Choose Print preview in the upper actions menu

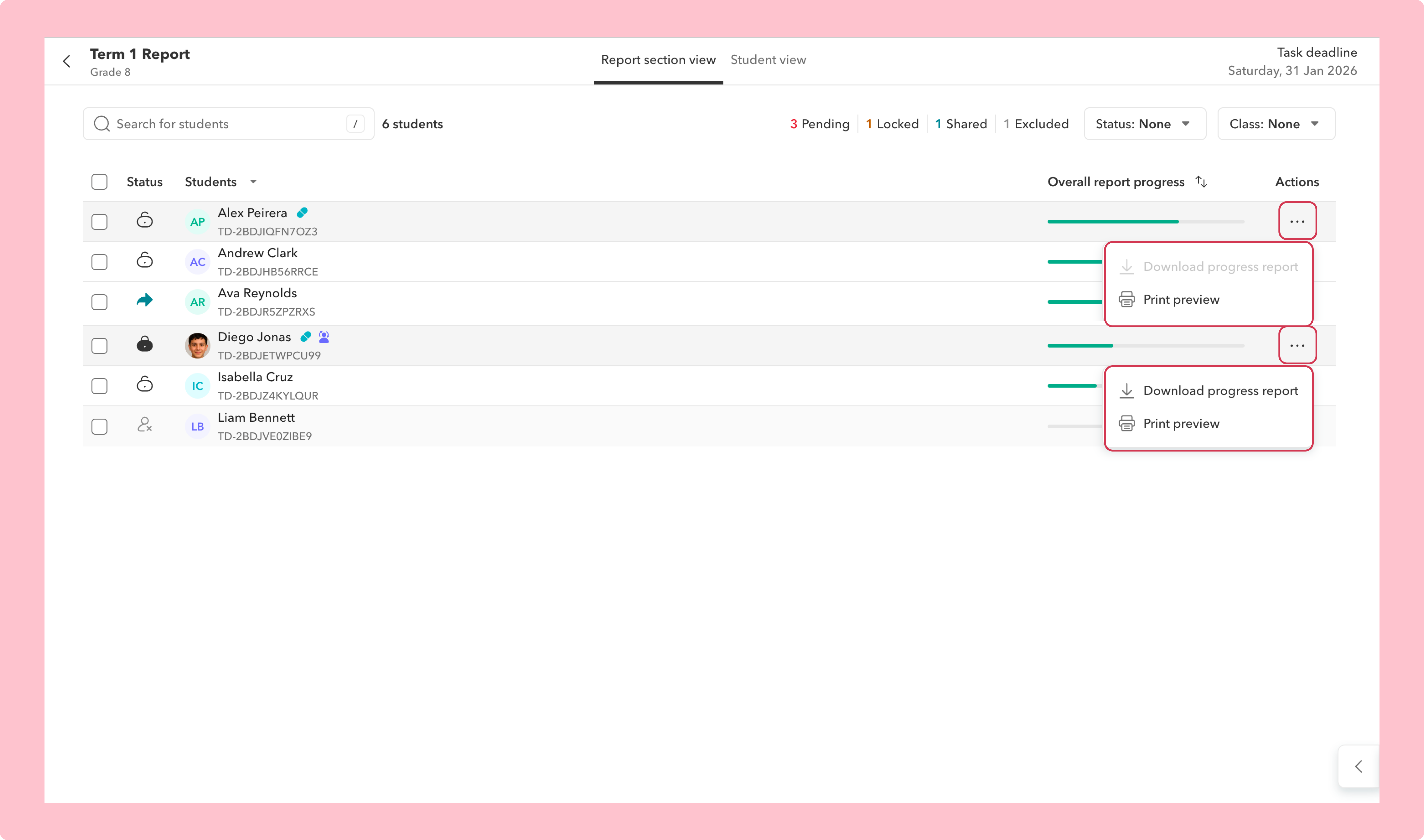[x=1209, y=299]
